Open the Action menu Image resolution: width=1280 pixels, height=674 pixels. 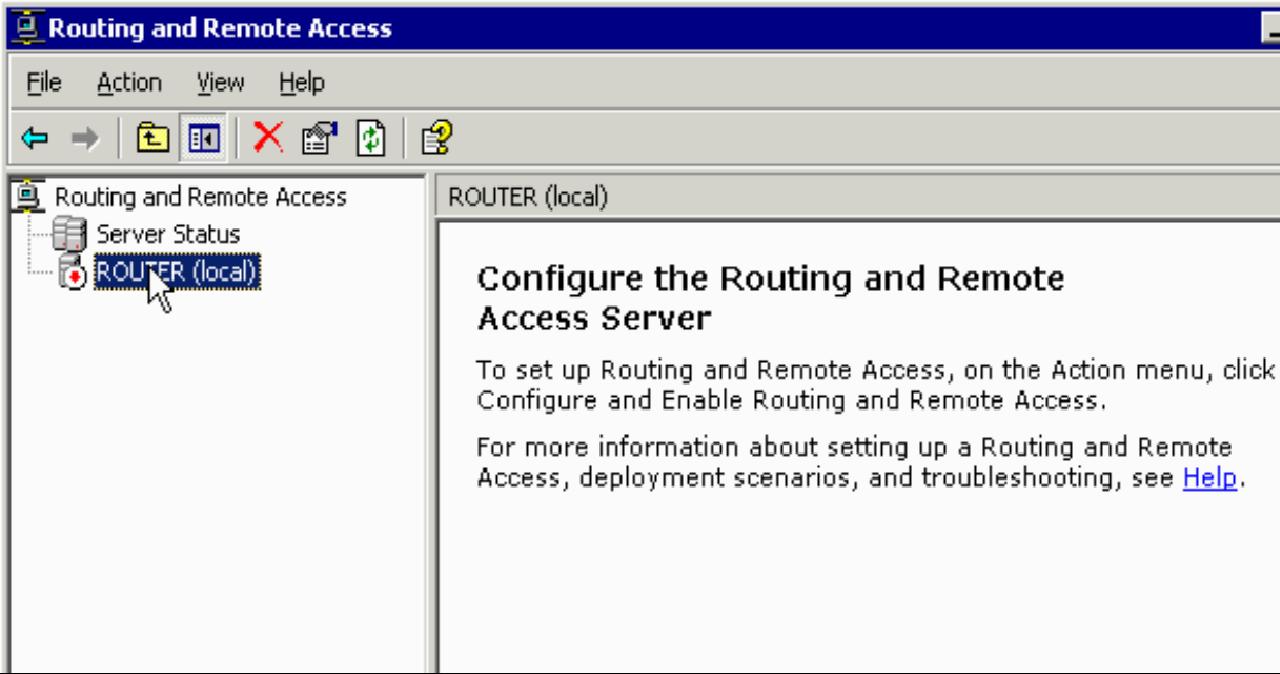128,82
